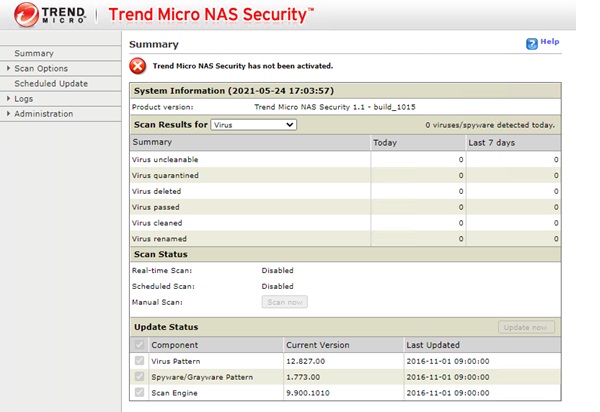
Task: Select Scan Engine version 9.900.1010
Action: [308, 393]
